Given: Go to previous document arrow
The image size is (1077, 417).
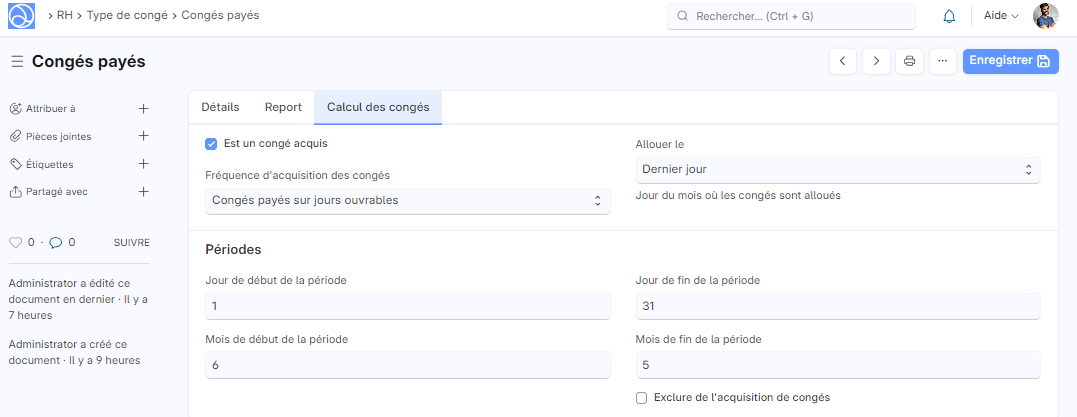Looking at the screenshot, I should [843, 61].
